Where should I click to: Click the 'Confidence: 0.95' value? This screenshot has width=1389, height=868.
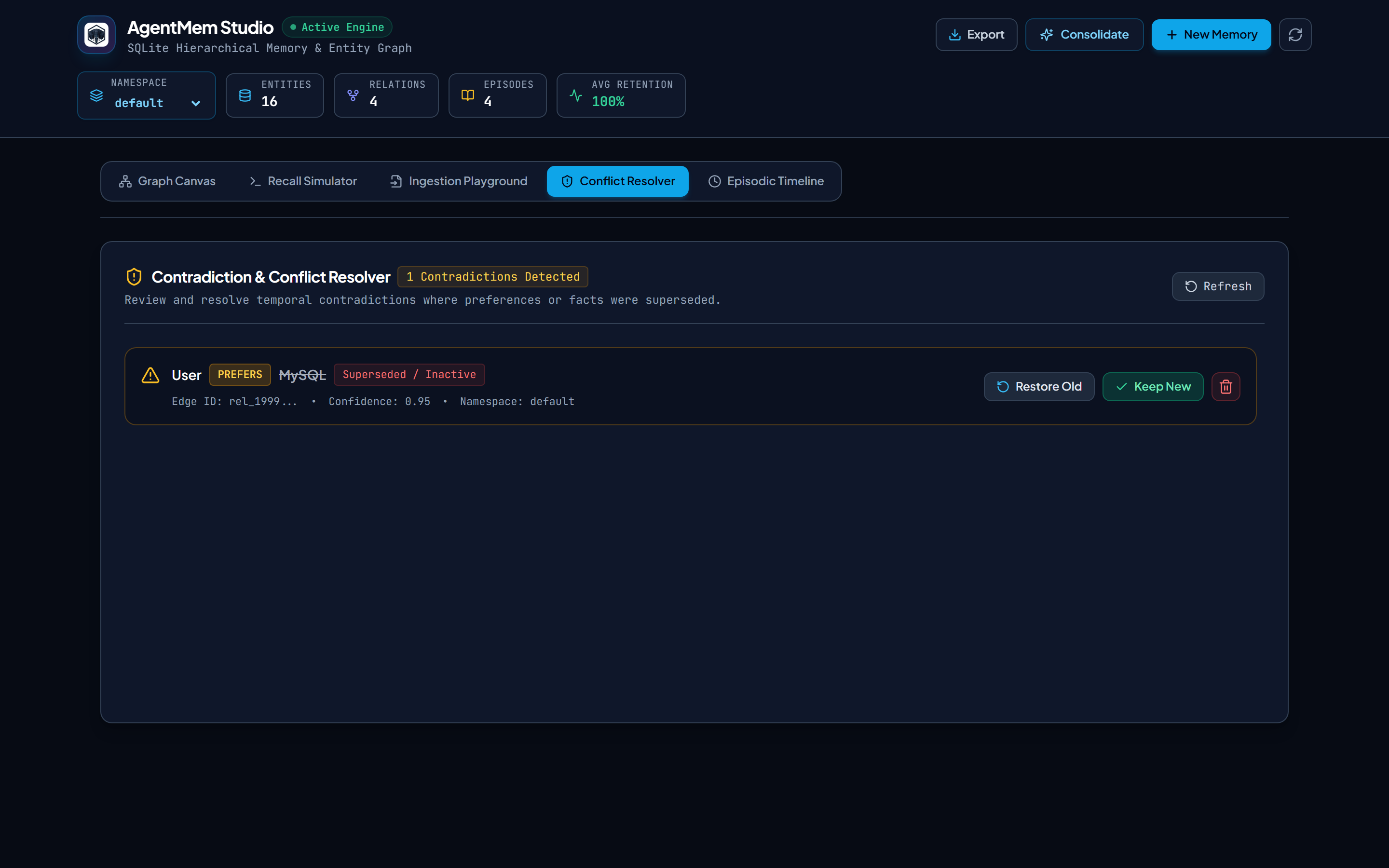(380, 401)
